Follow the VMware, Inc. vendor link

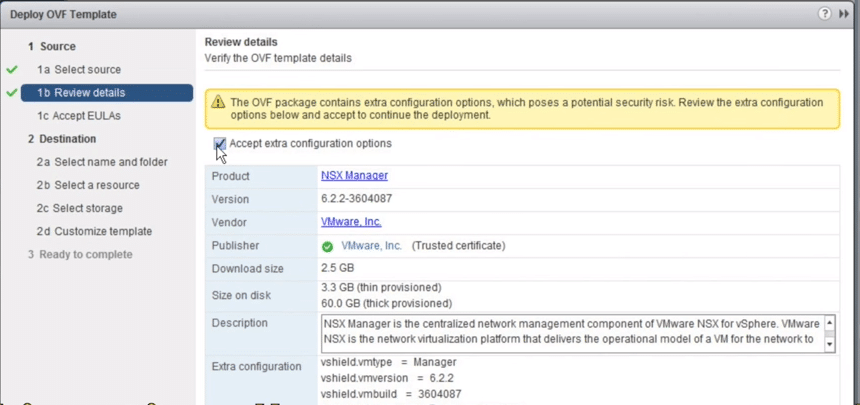point(351,222)
